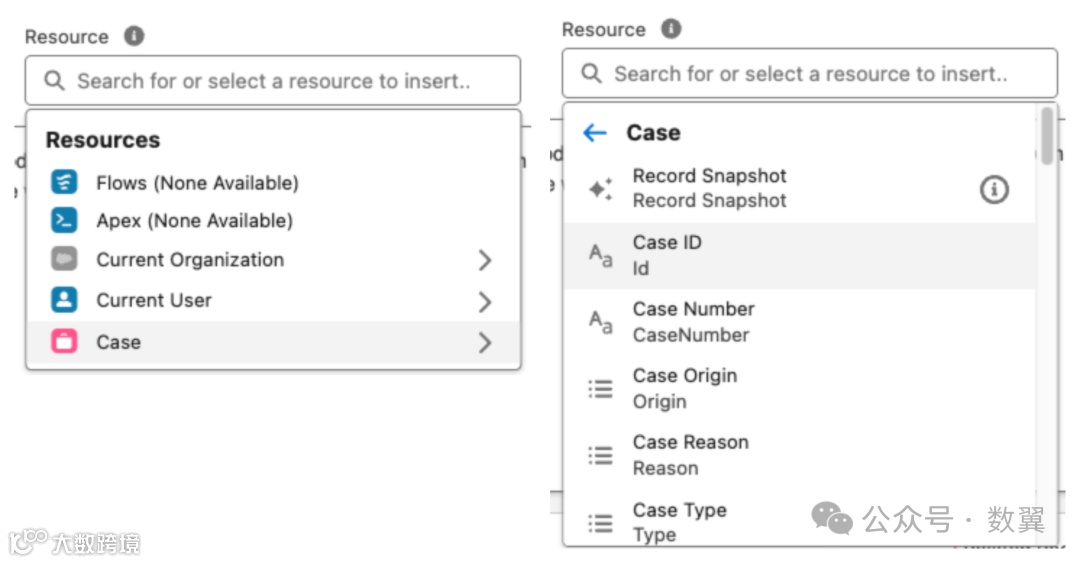Viewport: 1080px width, 563px height.
Task: Open the Record Snapshot info icon
Action: coord(994,189)
